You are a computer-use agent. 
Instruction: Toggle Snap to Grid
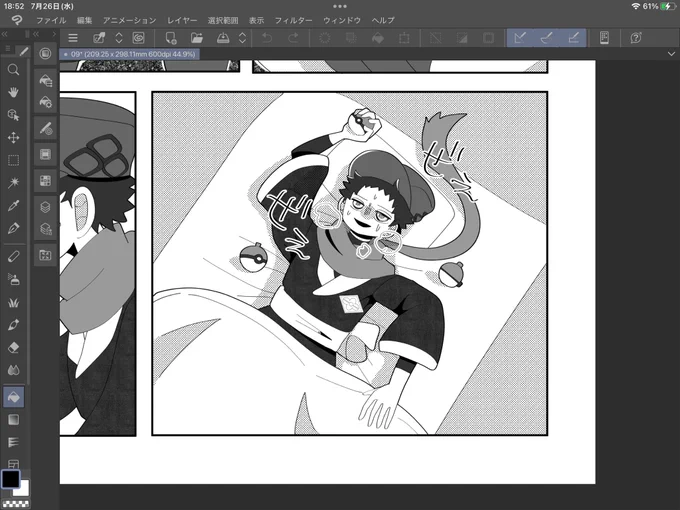[x=573, y=38]
